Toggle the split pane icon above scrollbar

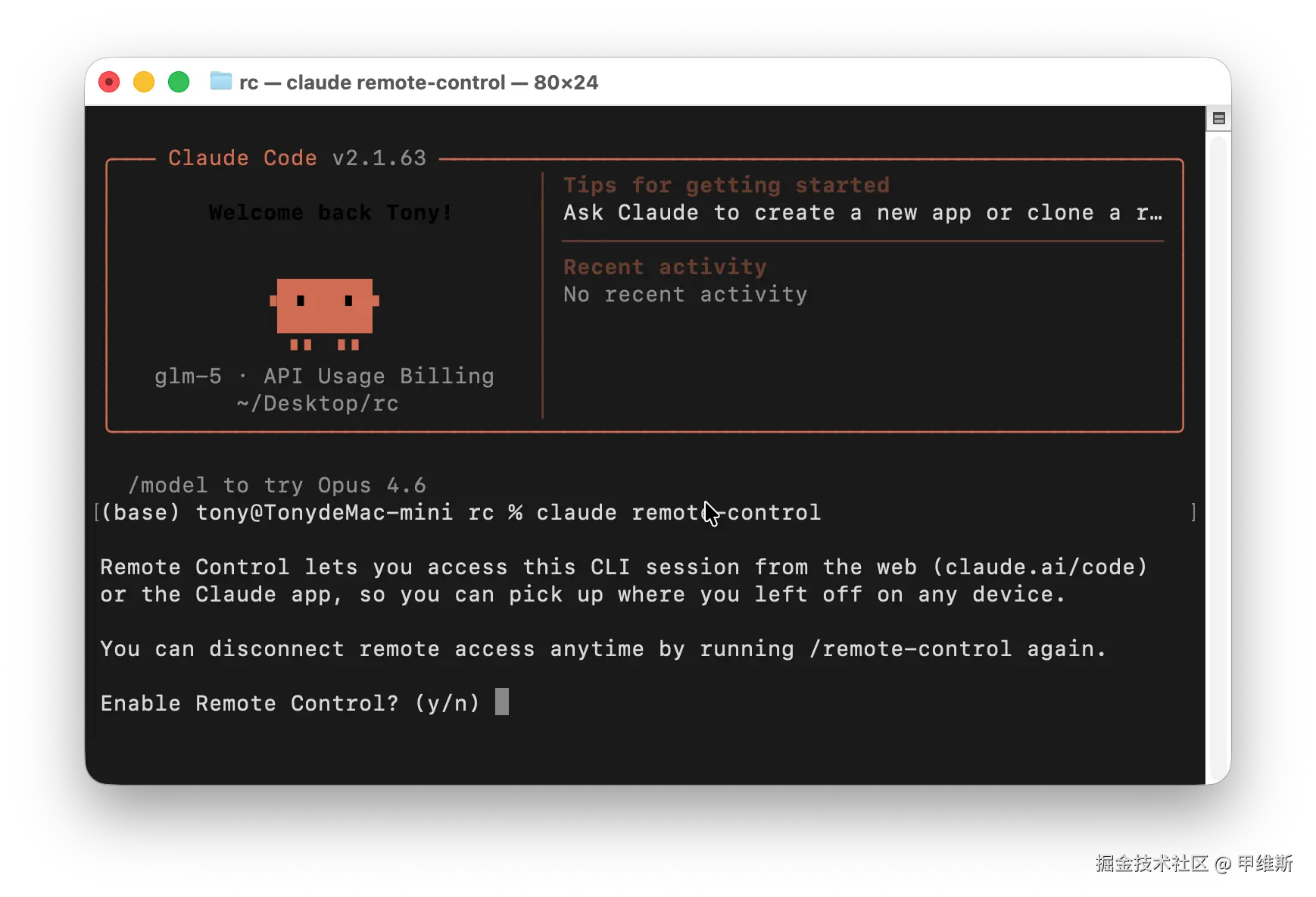[x=1218, y=118]
